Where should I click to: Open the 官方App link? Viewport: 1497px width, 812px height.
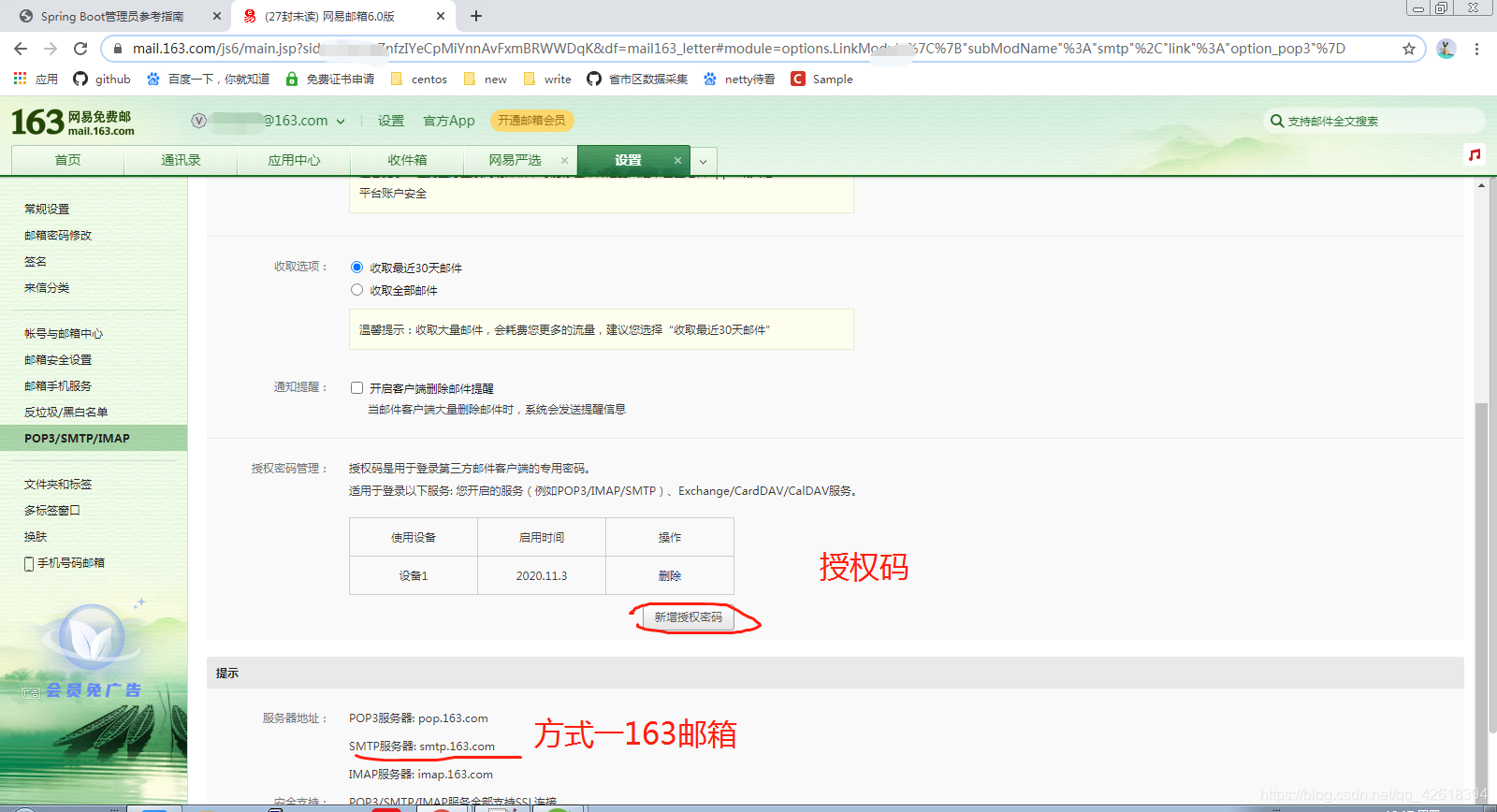pos(449,121)
